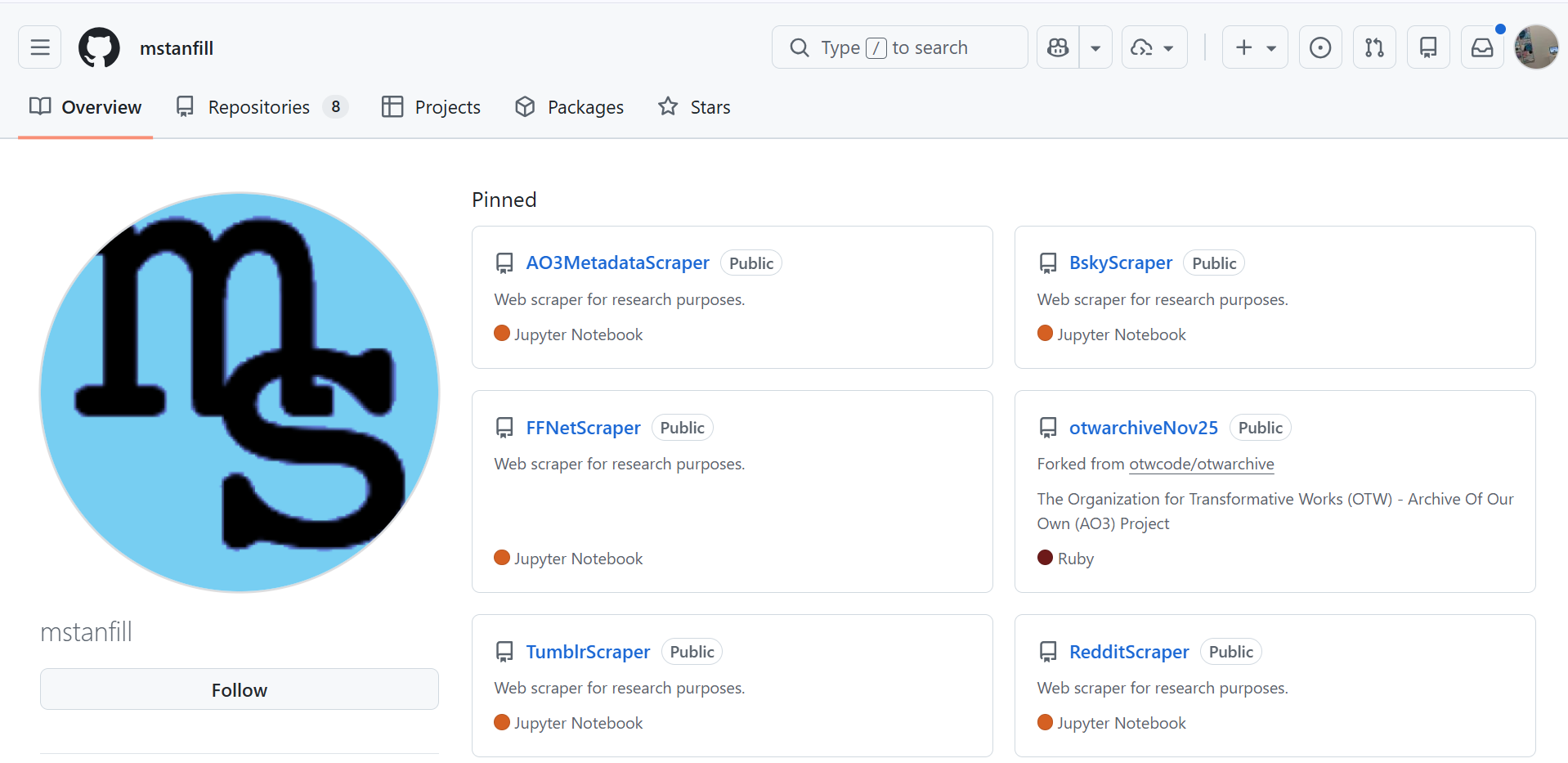
Task: Open the agents cloud dropdown
Action: coord(1154,47)
